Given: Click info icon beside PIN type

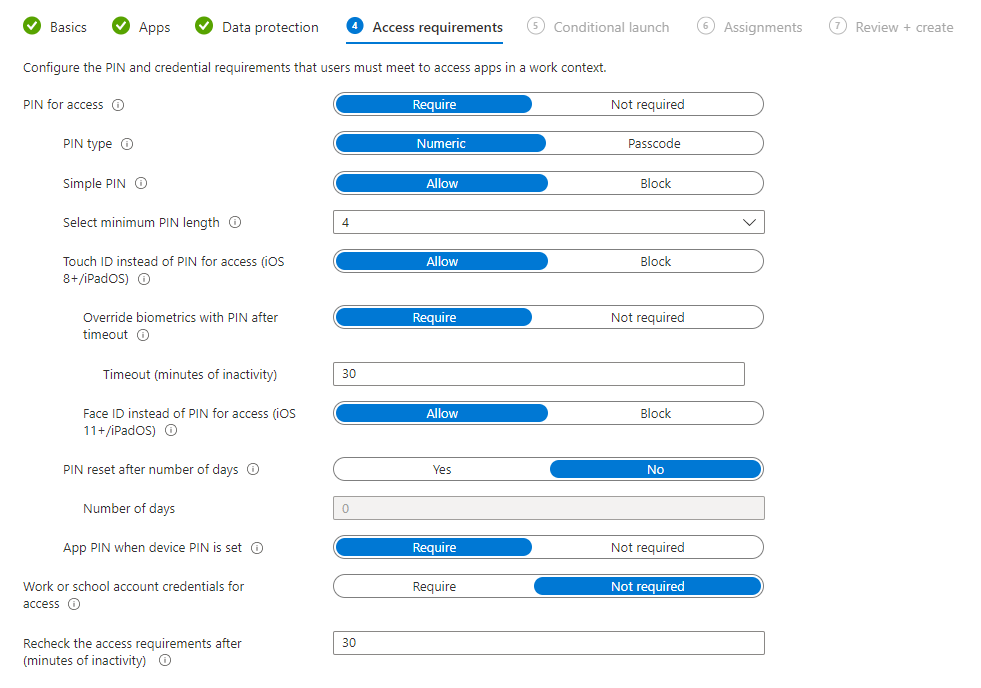Looking at the screenshot, I should click(x=127, y=144).
